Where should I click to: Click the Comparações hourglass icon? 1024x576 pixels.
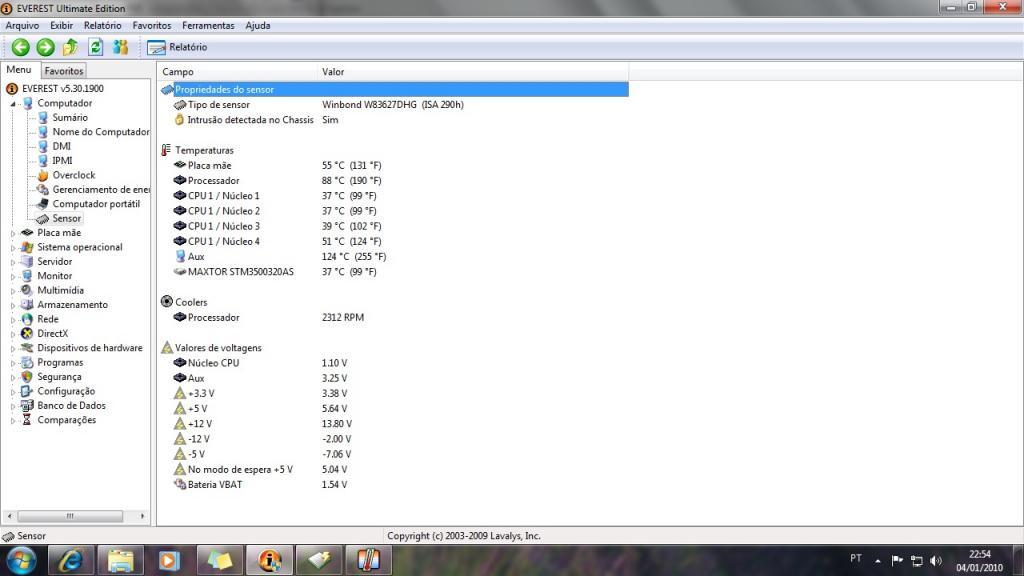(27, 420)
